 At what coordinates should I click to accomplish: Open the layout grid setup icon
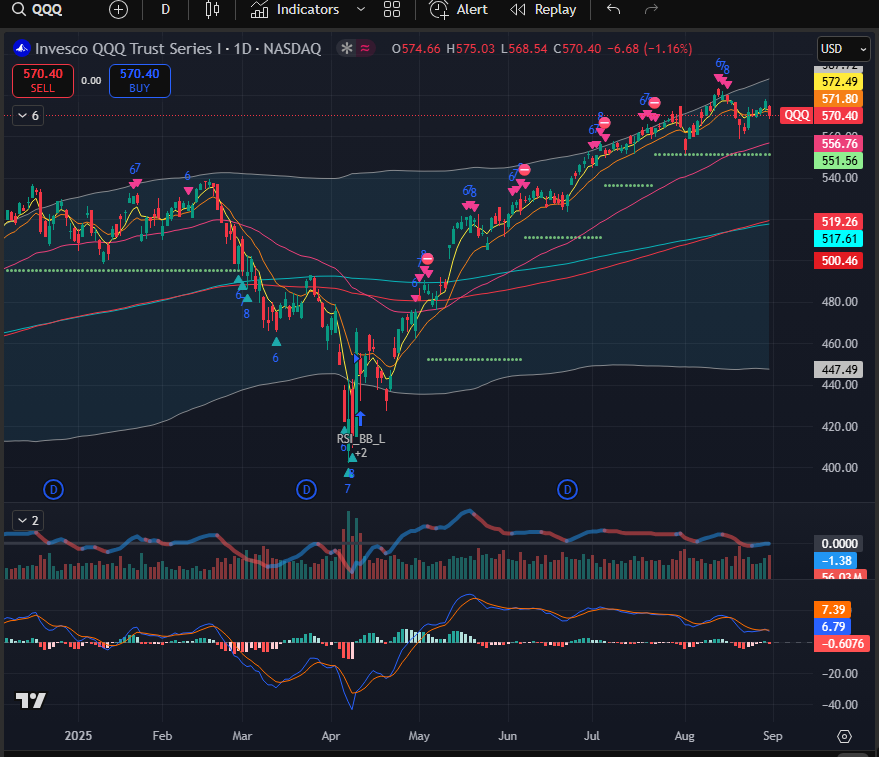(x=391, y=10)
